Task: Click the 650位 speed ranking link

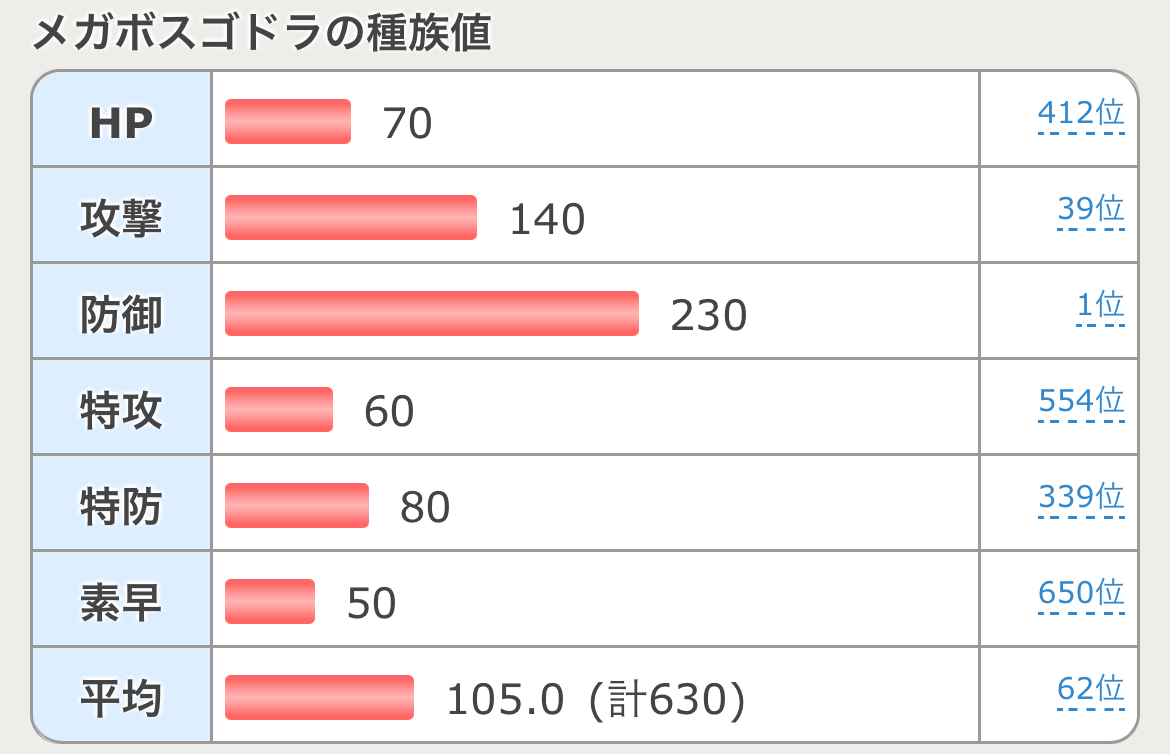Action: [1081, 593]
